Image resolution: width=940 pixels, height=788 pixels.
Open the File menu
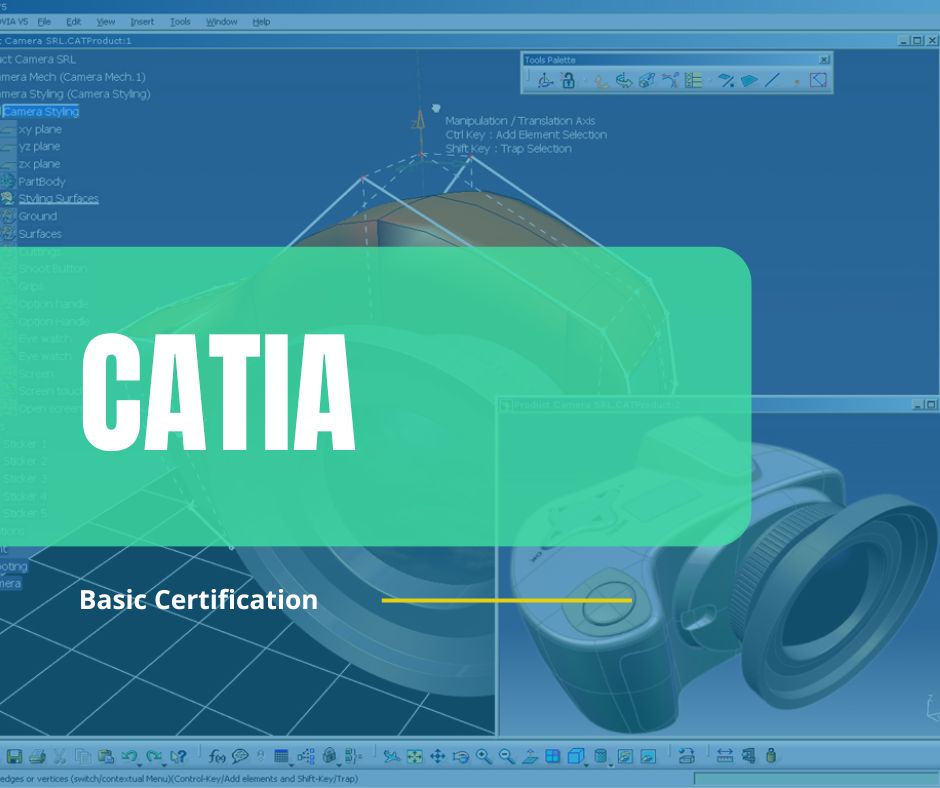click(x=44, y=22)
